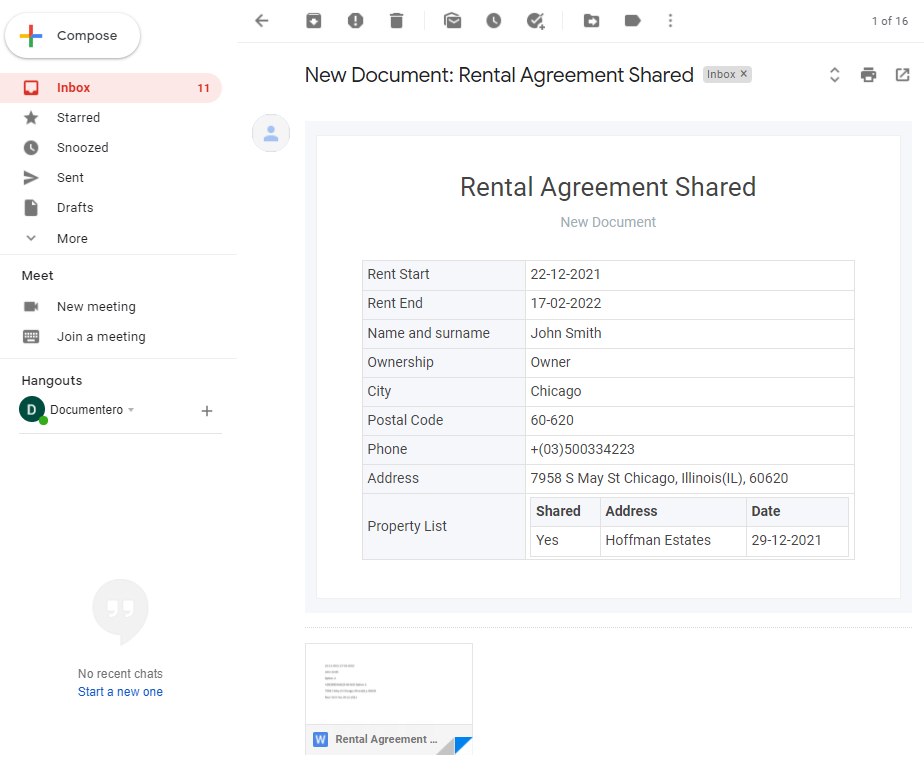The width and height of the screenshot is (924, 763).
Task: Go to the Starred folder
Action: pyautogui.click(x=78, y=117)
